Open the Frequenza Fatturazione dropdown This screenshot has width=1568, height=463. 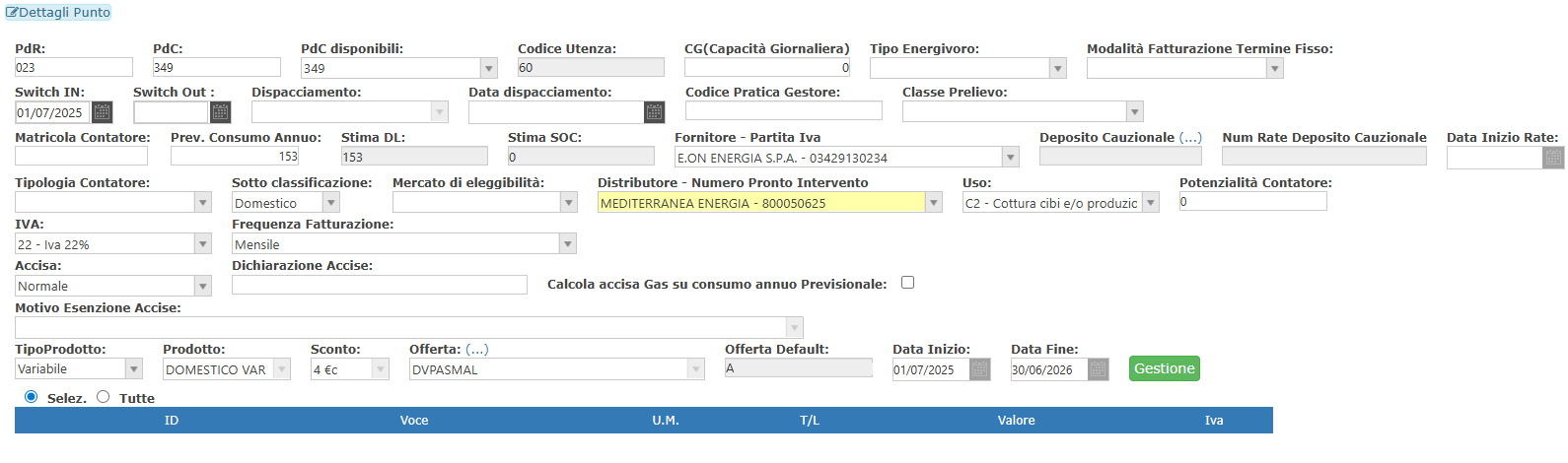[568, 243]
